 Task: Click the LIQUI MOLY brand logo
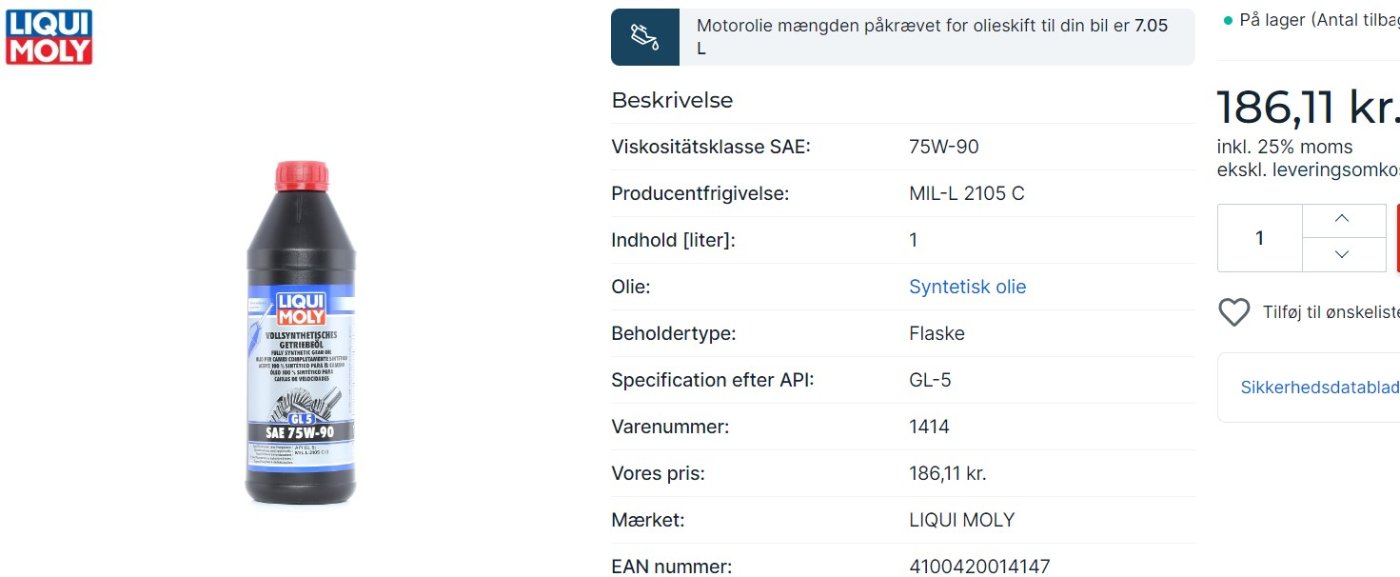click(49, 37)
